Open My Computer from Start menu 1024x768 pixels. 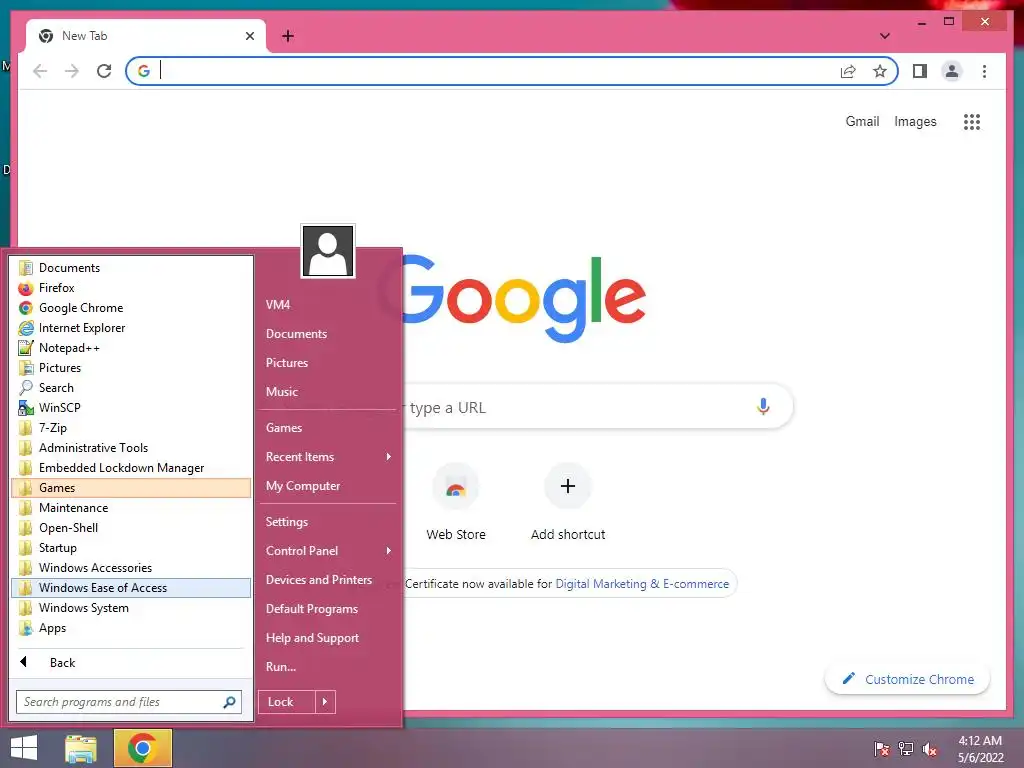coord(303,486)
